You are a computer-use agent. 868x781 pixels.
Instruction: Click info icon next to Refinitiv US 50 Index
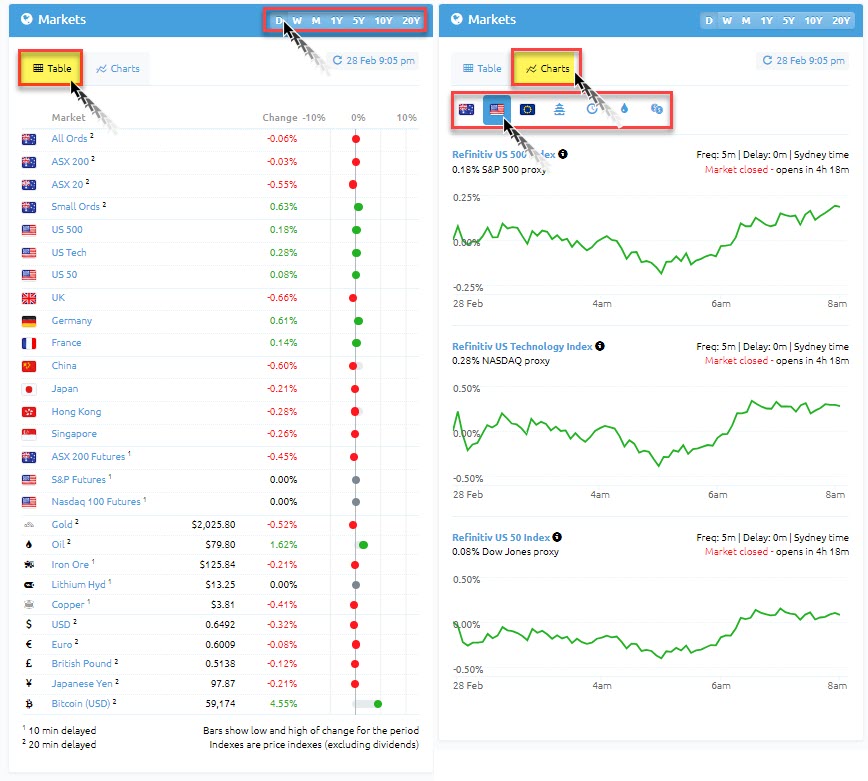556,537
